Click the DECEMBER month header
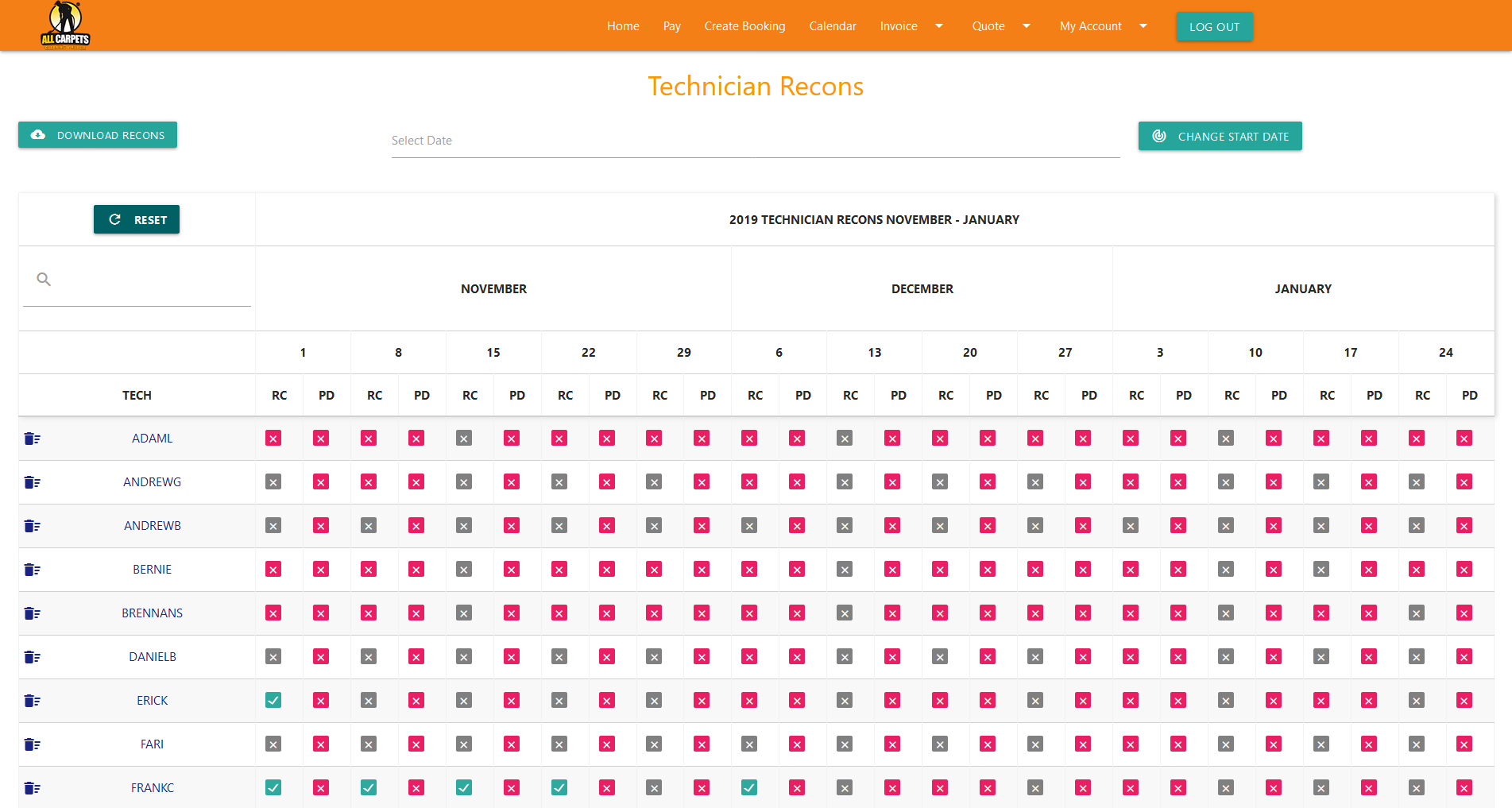The height and width of the screenshot is (808, 1512). [x=922, y=289]
